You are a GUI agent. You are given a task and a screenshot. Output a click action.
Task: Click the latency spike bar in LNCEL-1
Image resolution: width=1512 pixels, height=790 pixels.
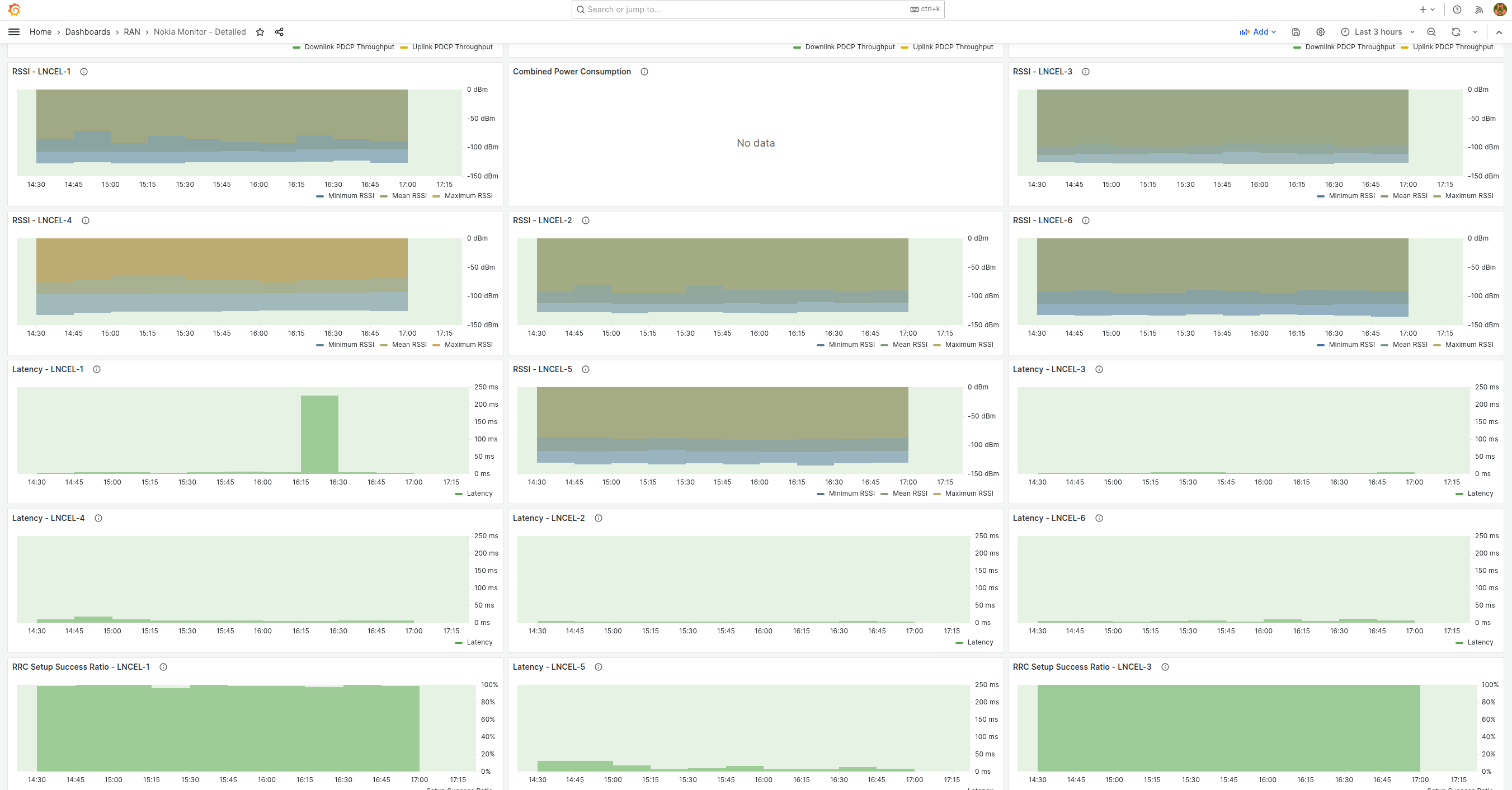tap(319, 434)
